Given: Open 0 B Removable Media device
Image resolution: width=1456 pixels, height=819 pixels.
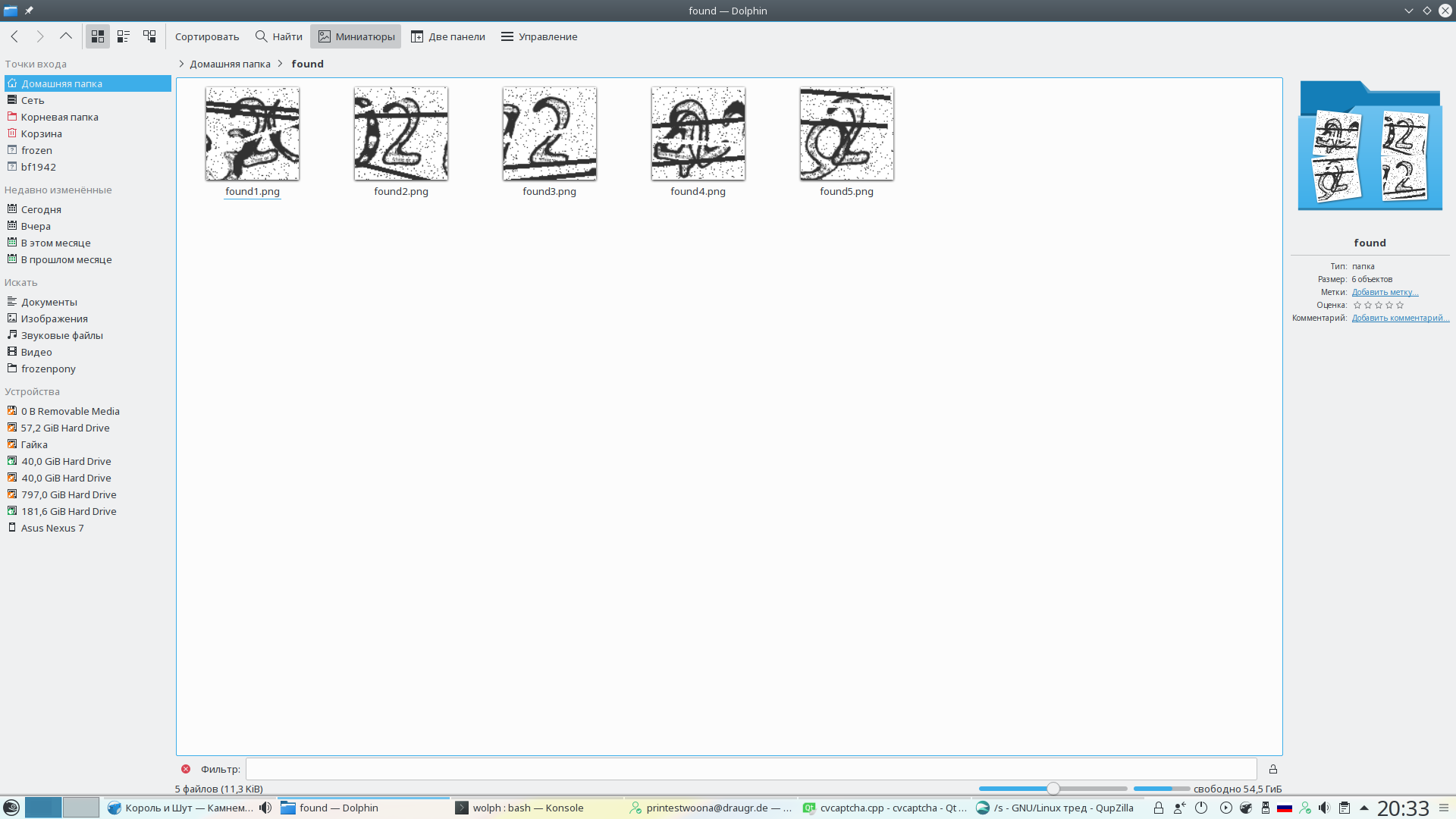Looking at the screenshot, I should (88, 411).
